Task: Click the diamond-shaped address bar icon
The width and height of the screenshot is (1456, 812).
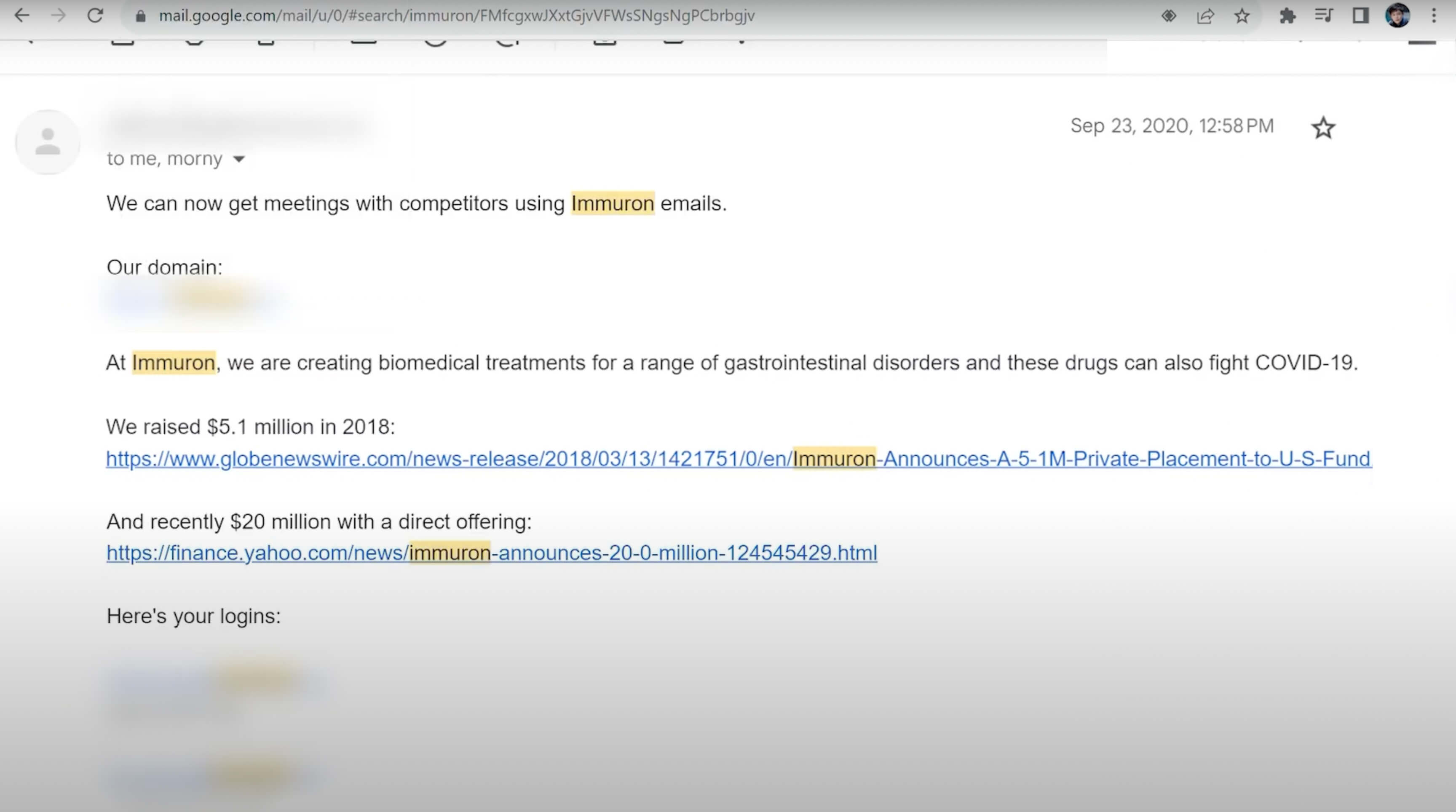Action: pyautogui.click(x=1168, y=16)
